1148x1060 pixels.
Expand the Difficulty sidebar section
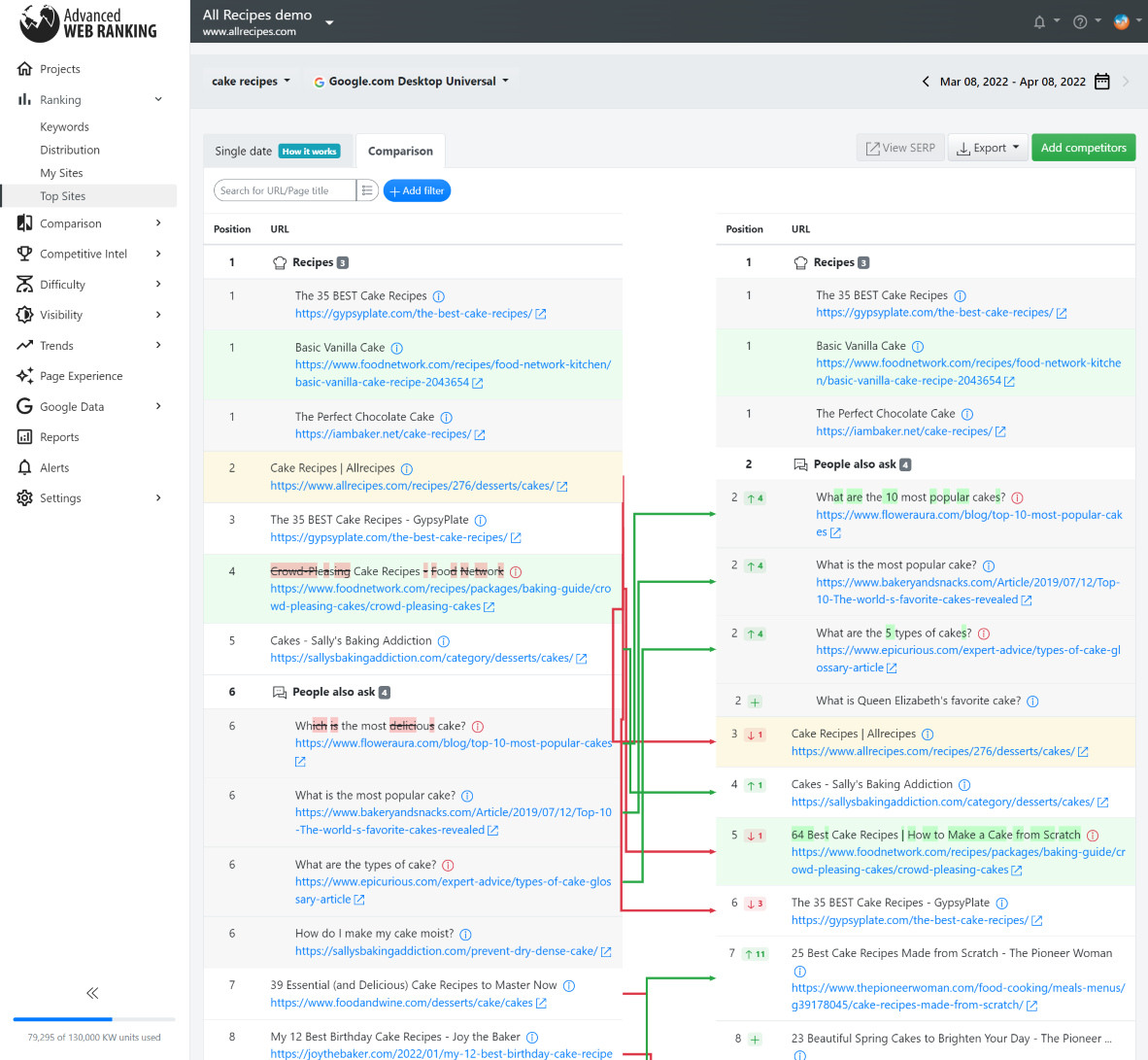click(x=158, y=285)
